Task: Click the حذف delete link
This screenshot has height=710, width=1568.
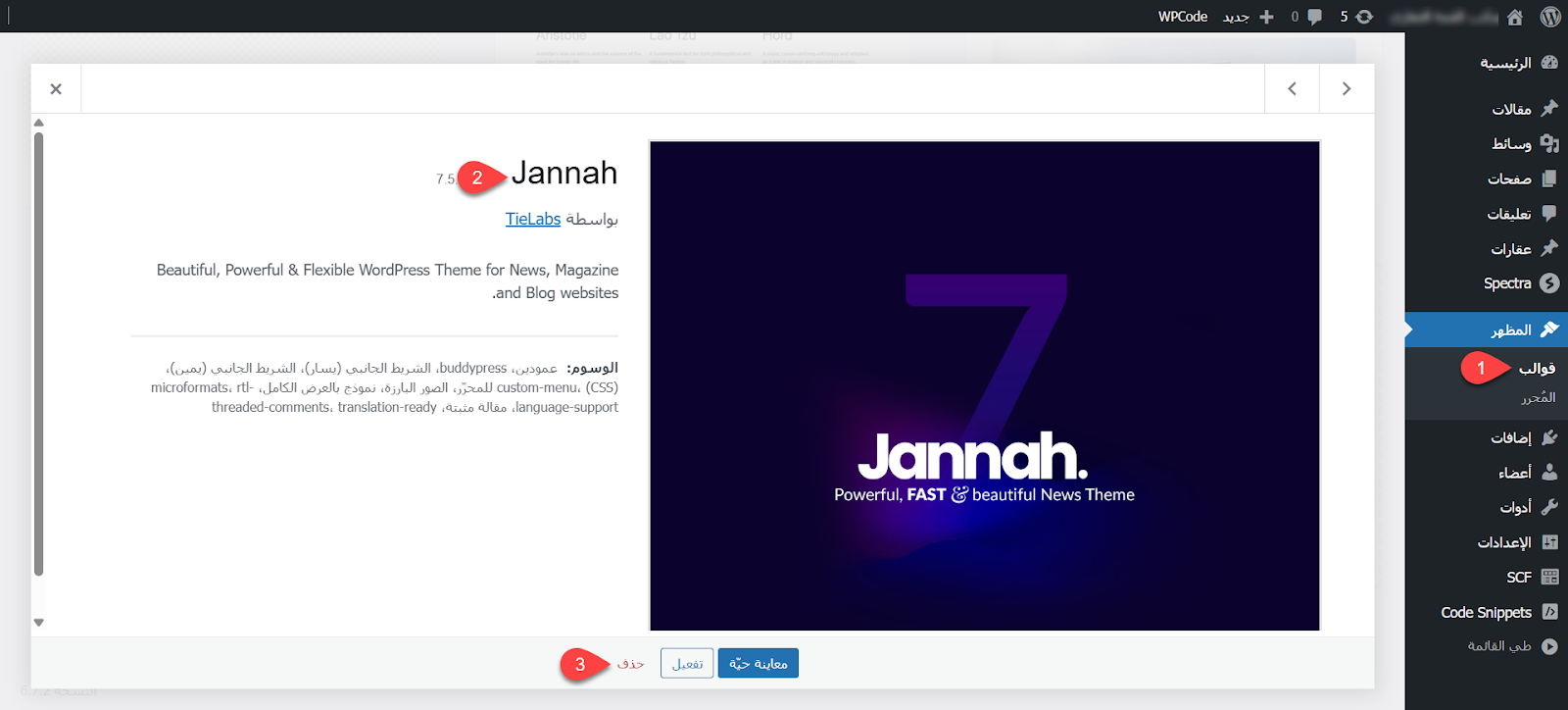Action: pos(630,664)
